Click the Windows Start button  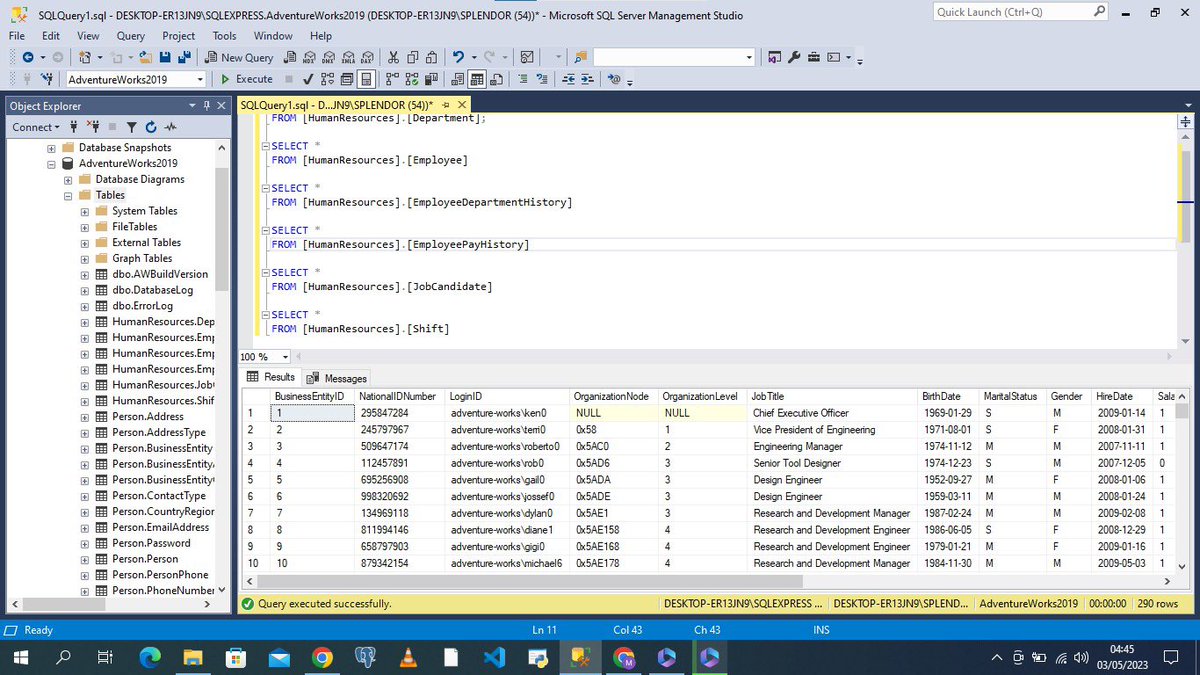[21, 657]
